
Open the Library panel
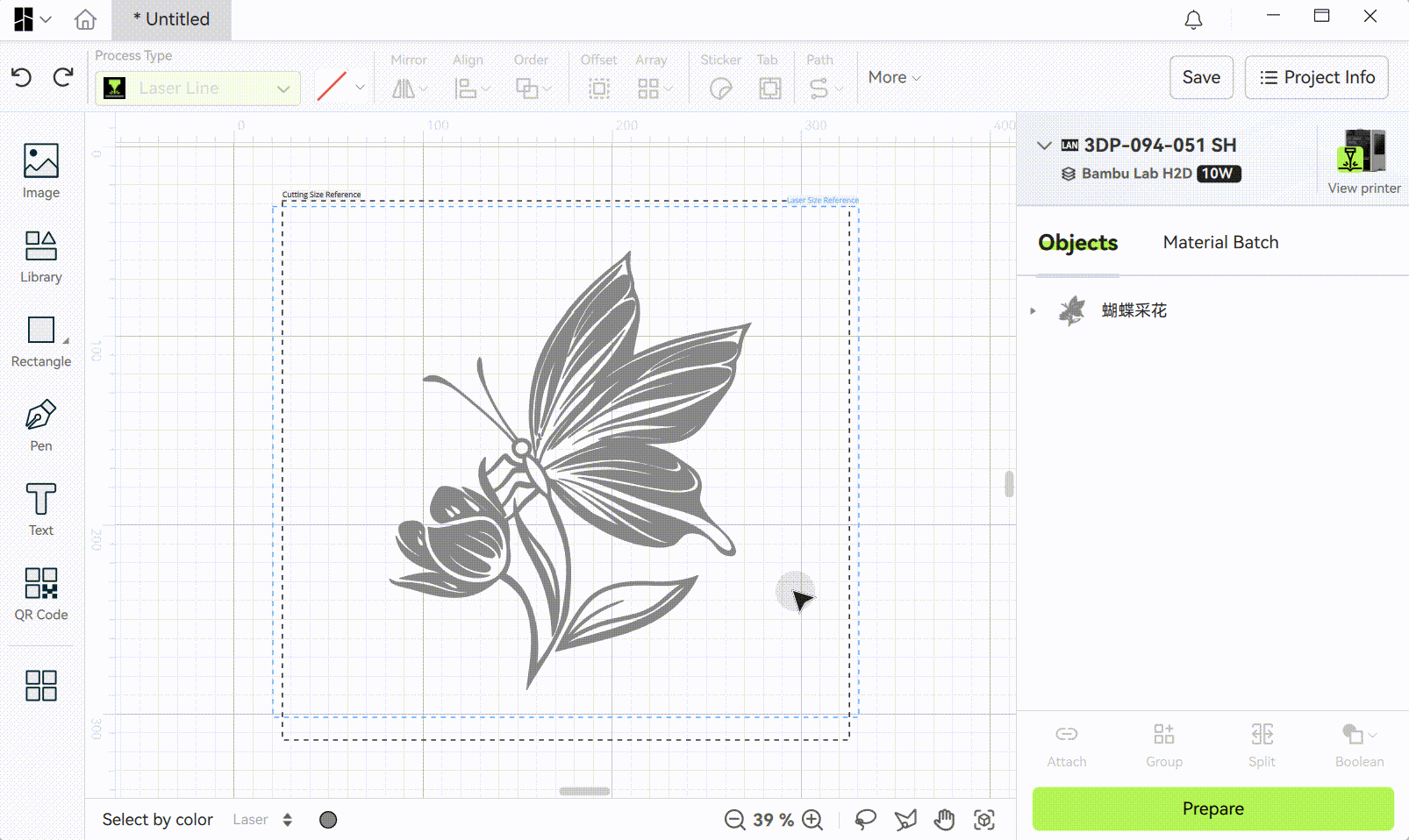pos(41,257)
